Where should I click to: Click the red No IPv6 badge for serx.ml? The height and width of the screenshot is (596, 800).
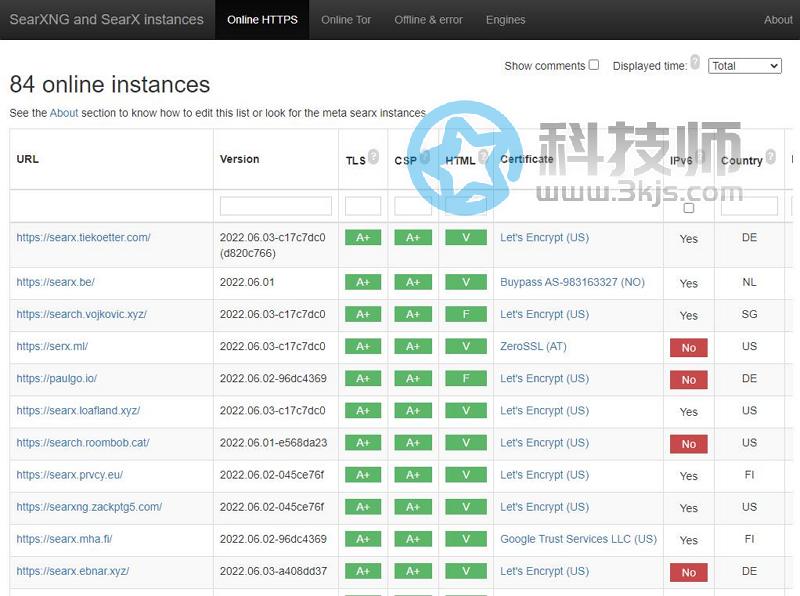click(689, 348)
